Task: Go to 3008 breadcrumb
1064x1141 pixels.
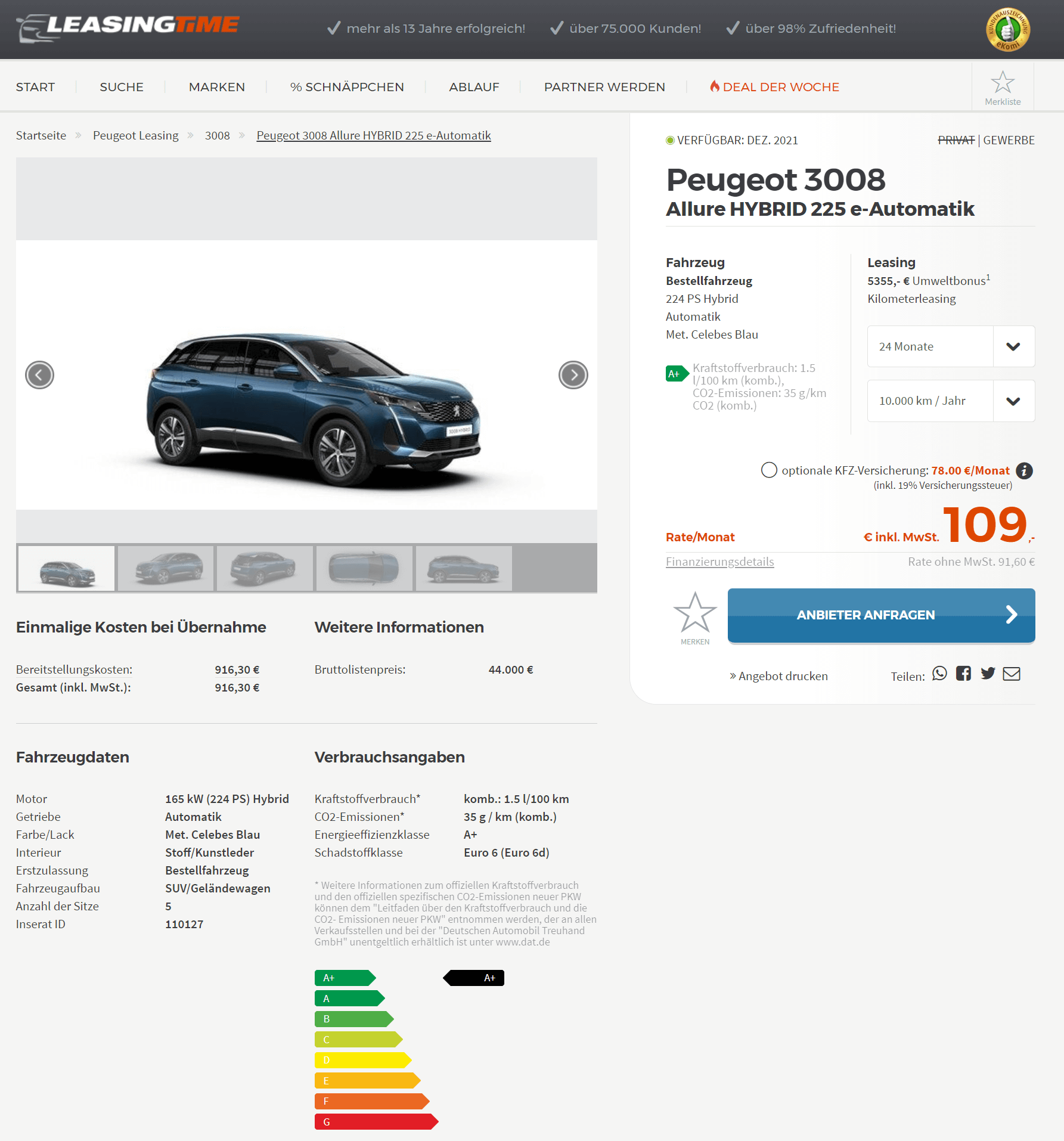Action: tap(217, 135)
